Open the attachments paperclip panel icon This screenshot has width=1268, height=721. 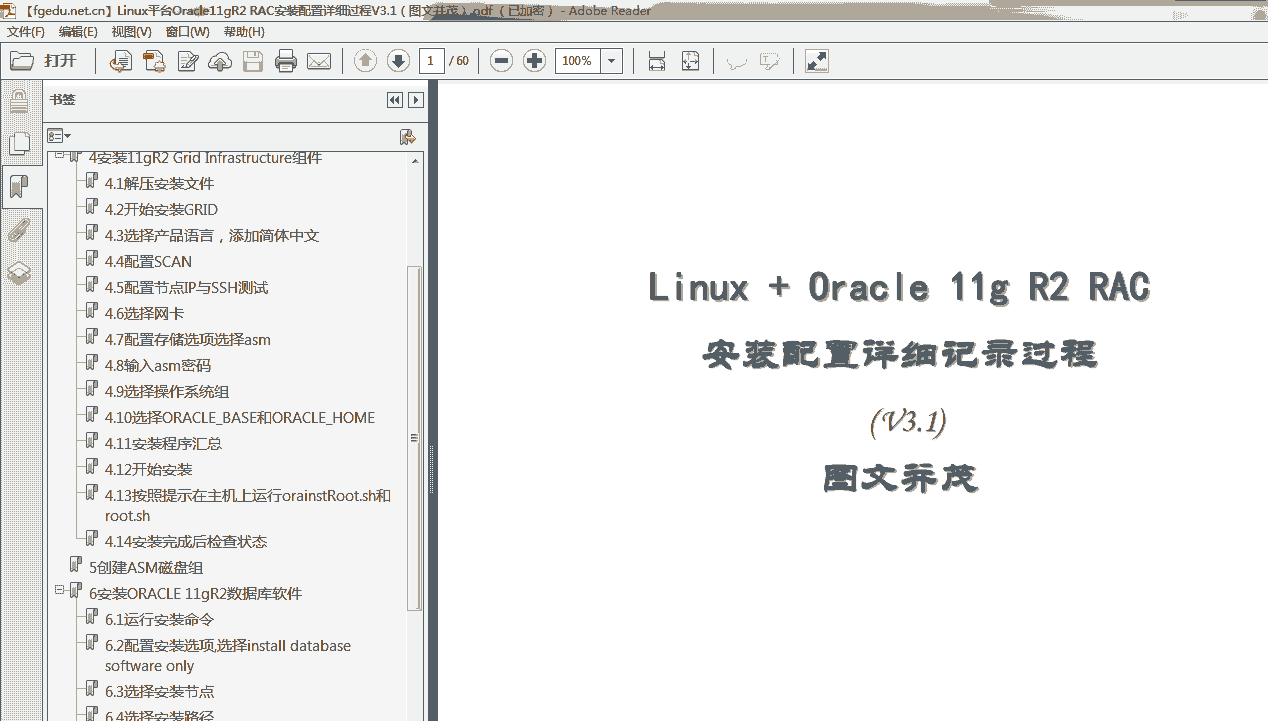(x=19, y=230)
